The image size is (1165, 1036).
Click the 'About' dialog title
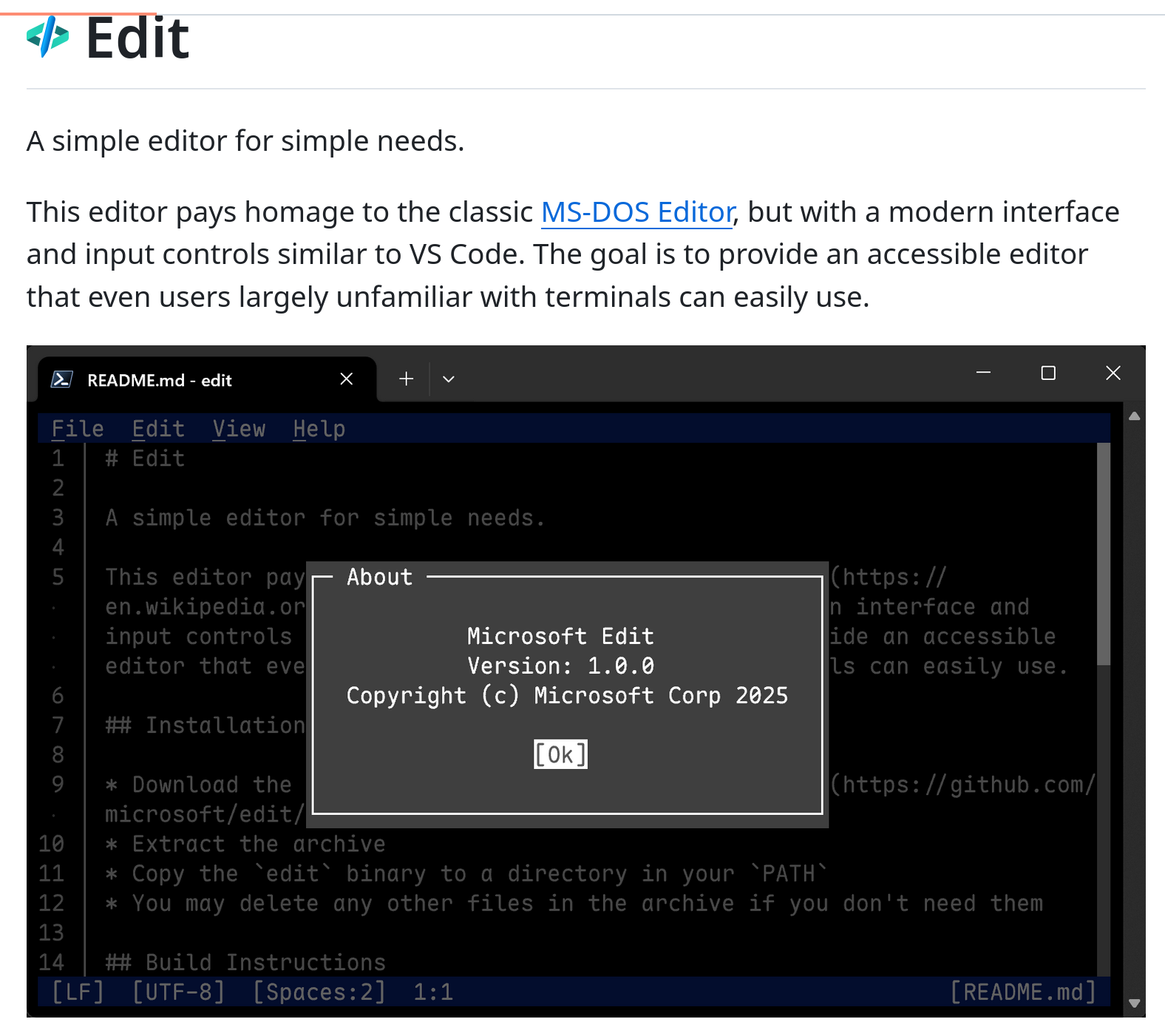(x=379, y=577)
